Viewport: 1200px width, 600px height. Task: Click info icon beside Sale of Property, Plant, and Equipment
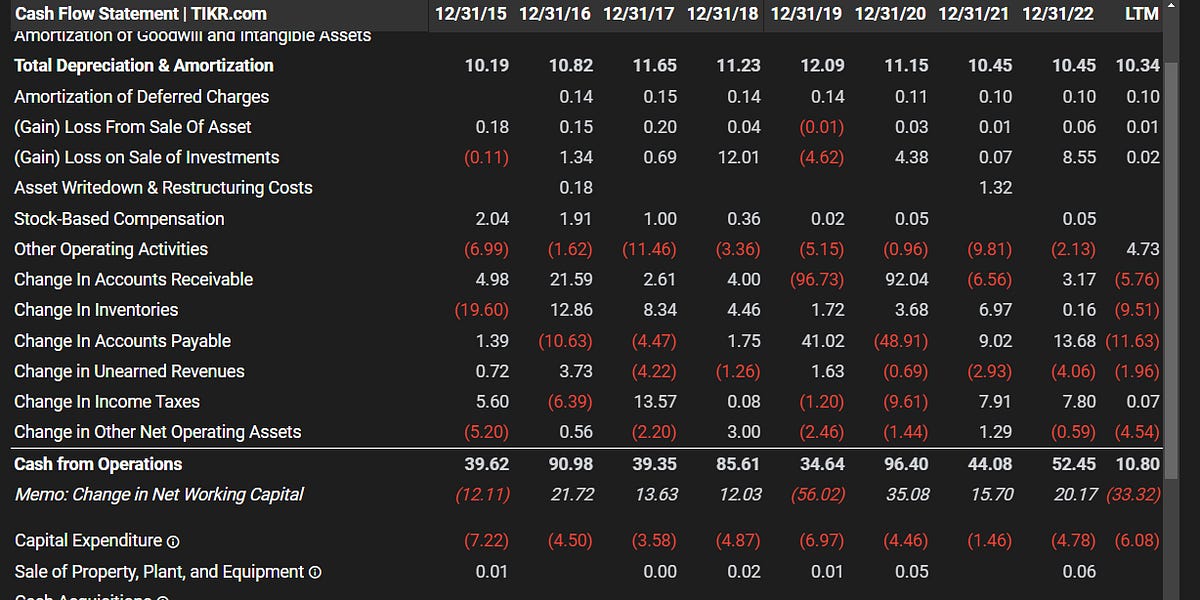point(315,572)
